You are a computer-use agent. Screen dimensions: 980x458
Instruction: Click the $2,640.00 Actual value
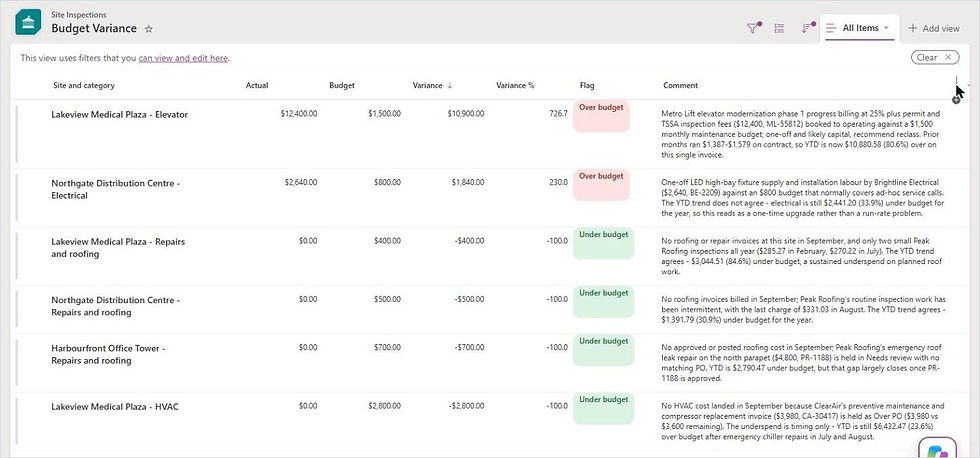coord(301,182)
